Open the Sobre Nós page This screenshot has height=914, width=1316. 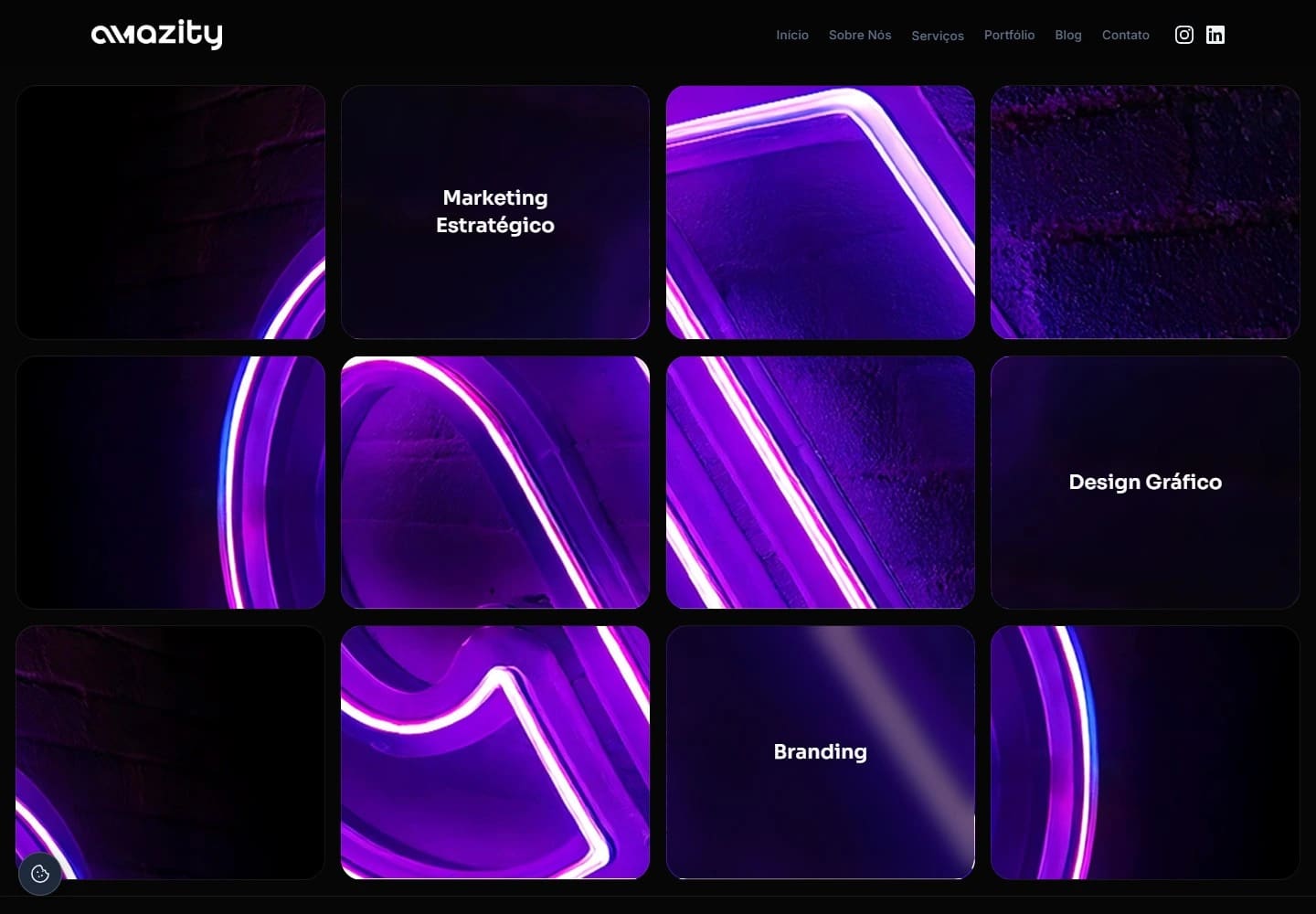tap(860, 35)
